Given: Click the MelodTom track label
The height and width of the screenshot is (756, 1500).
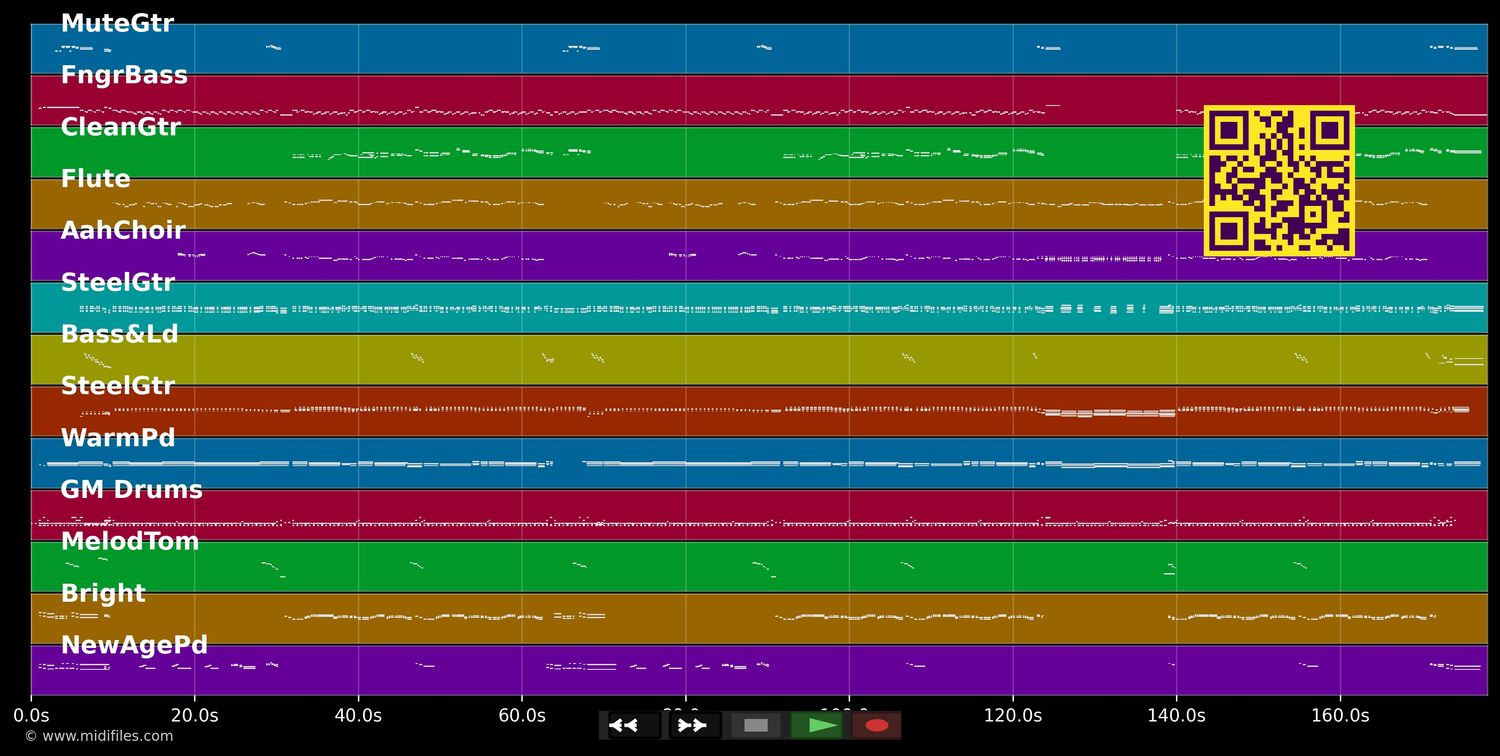Looking at the screenshot, I should coord(129,542).
